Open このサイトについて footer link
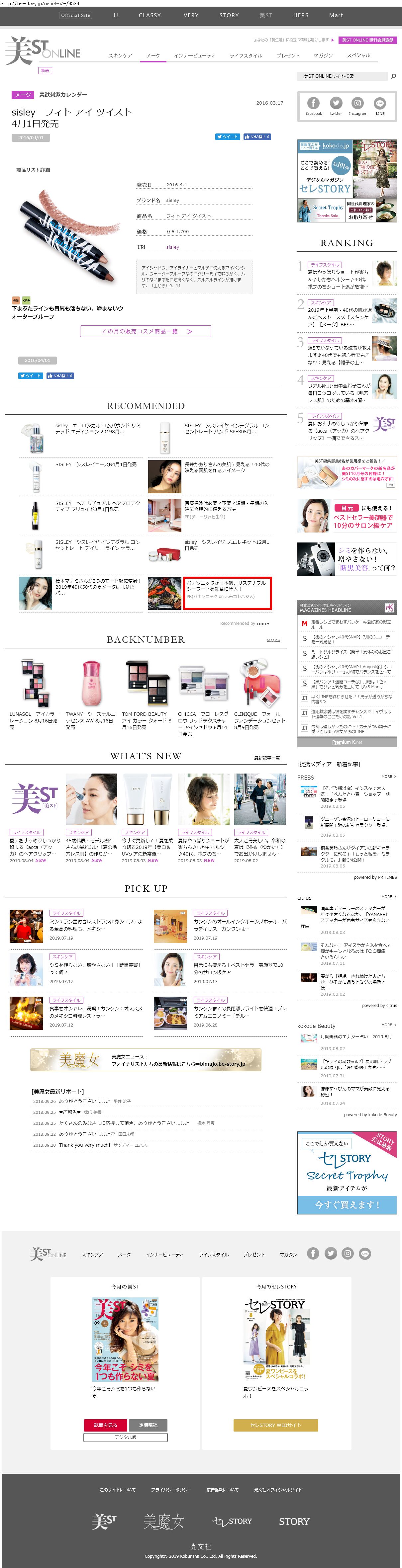402x1568 pixels. coord(118,1489)
